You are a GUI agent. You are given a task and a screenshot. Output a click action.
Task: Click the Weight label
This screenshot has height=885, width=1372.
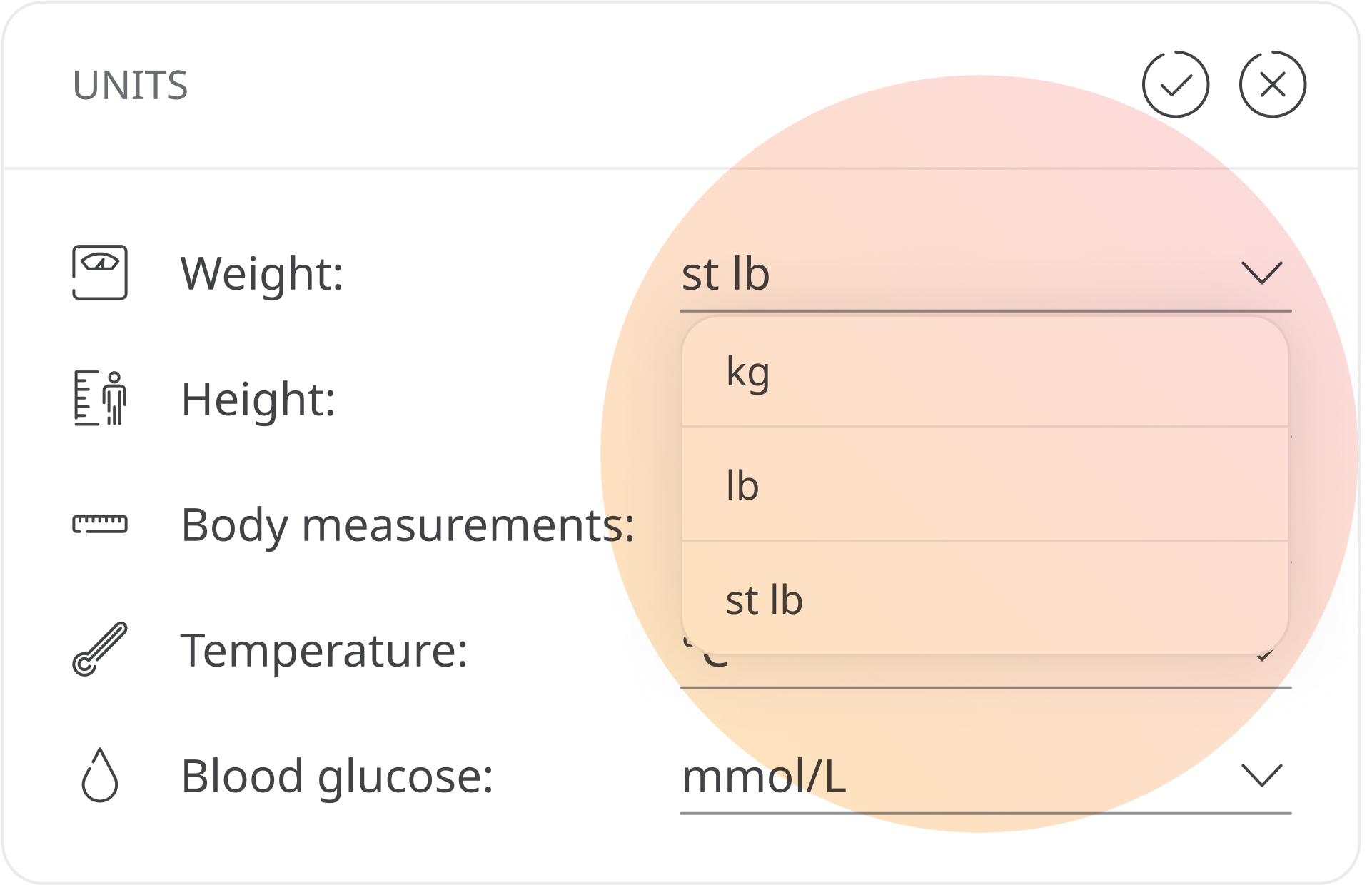click(262, 274)
